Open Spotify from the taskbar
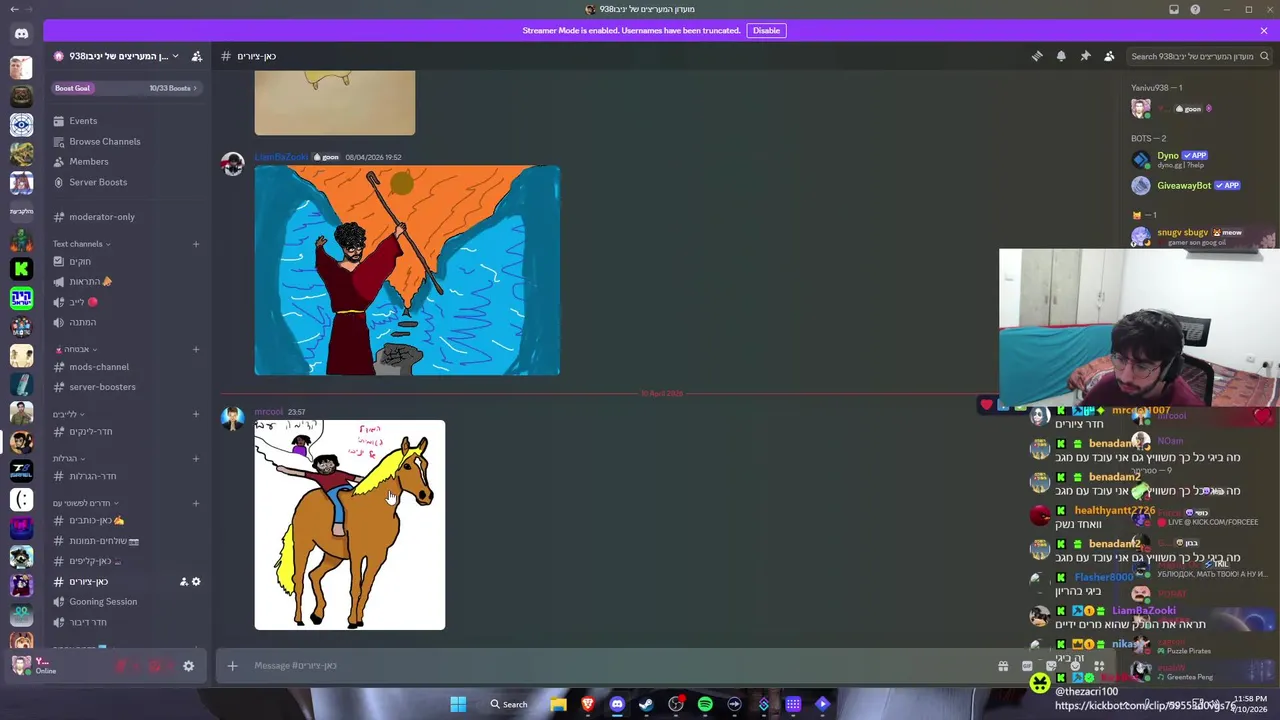 point(705,704)
